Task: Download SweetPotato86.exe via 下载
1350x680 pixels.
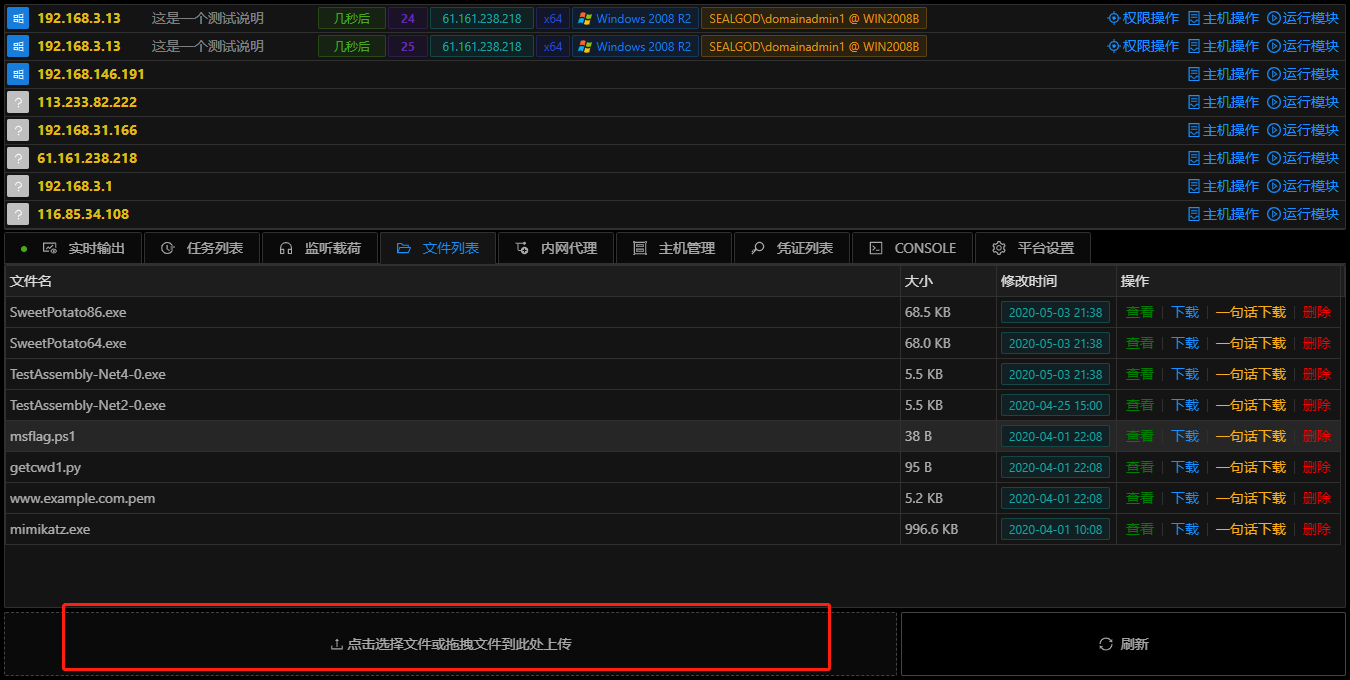Action: (x=1185, y=312)
